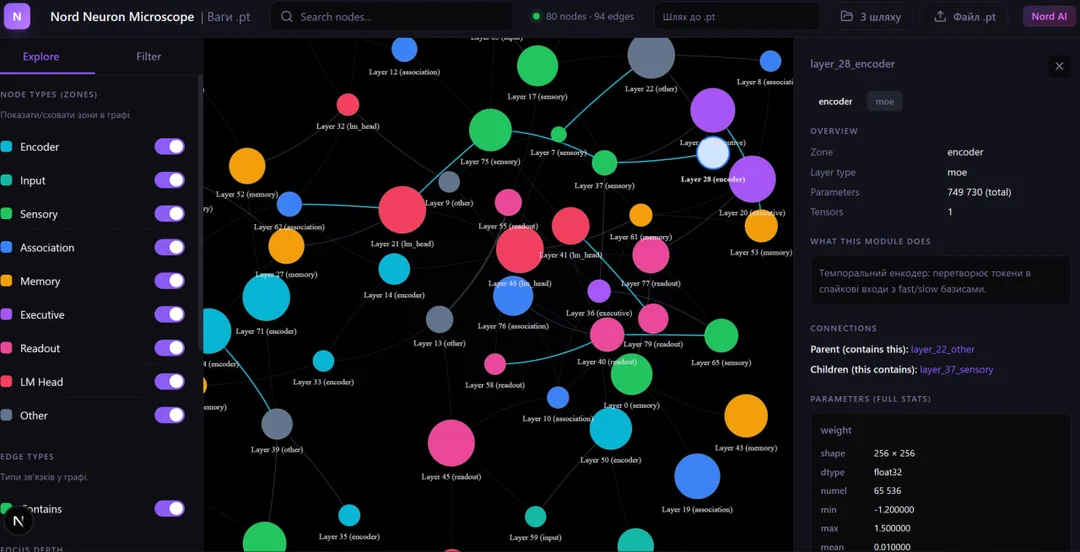Click the Memory orange color swatch
Screen dimensions: 1080x552
(6, 281)
